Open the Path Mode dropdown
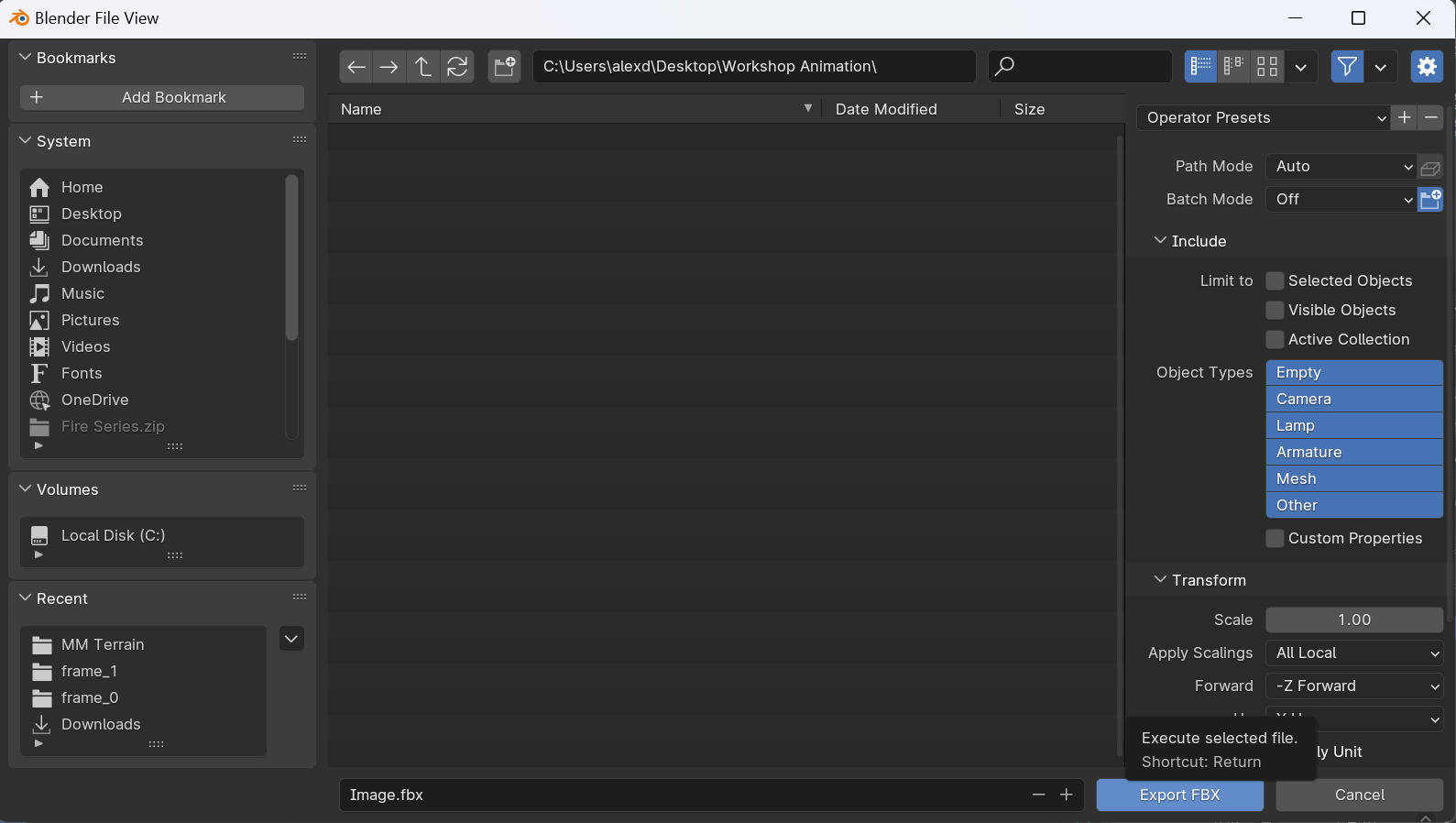Viewport: 1456px width, 823px height. 1341,167
